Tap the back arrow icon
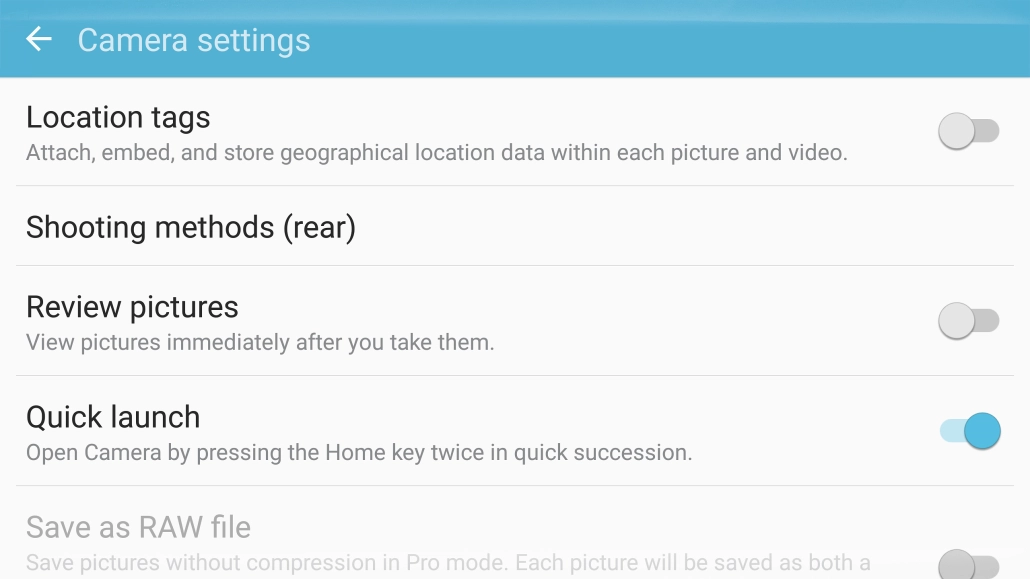 point(39,39)
